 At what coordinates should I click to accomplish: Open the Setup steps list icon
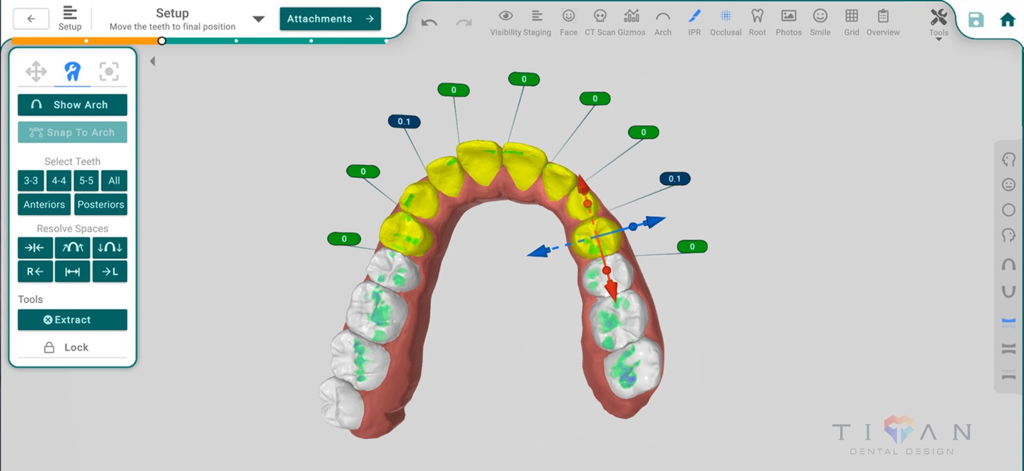click(70, 18)
